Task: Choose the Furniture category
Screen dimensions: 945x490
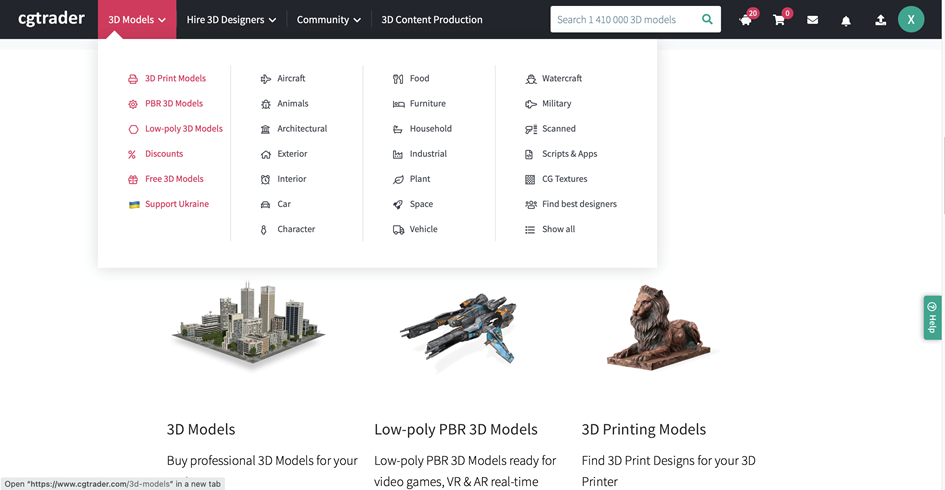Action: click(427, 103)
